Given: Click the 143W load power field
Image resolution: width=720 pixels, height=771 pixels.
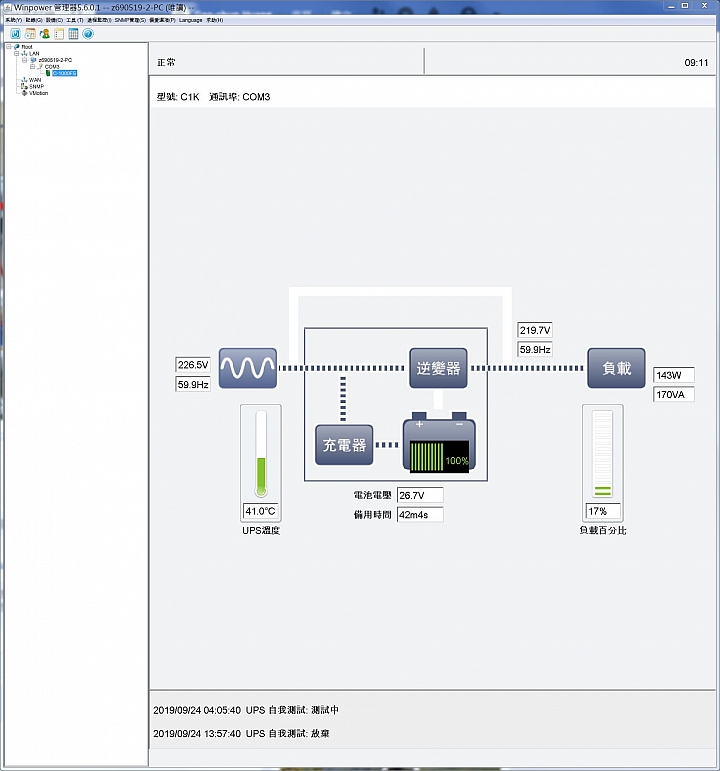Looking at the screenshot, I should [x=674, y=375].
